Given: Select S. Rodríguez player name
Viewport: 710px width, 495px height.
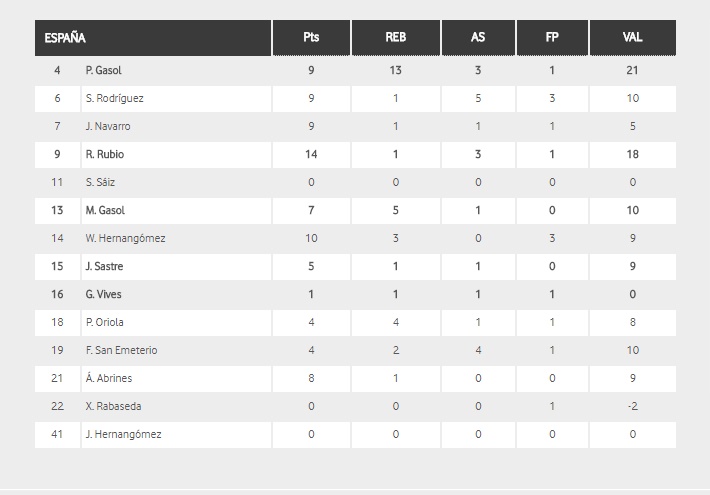Looking at the screenshot, I should tap(112, 99).
